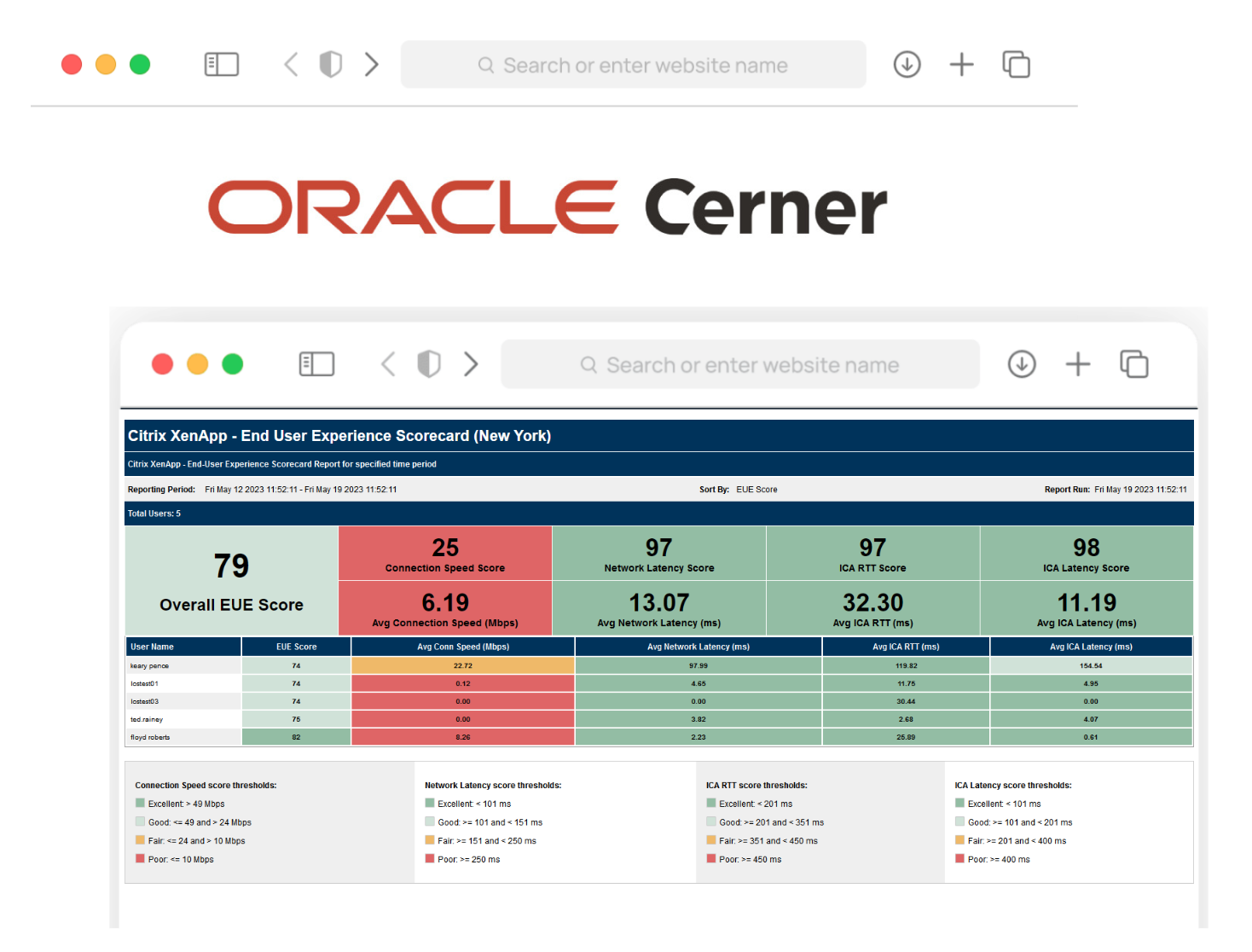Click the User Name column header
This screenshot has width=1252, height=952.
pyautogui.click(x=183, y=647)
